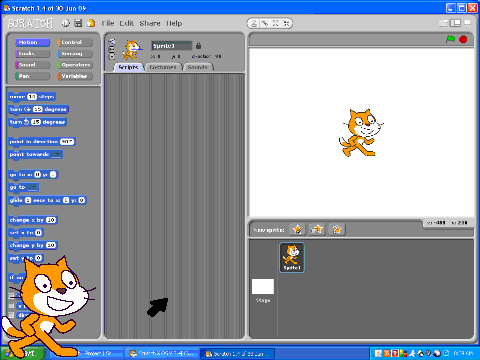Paint a new sprite

[297, 229]
